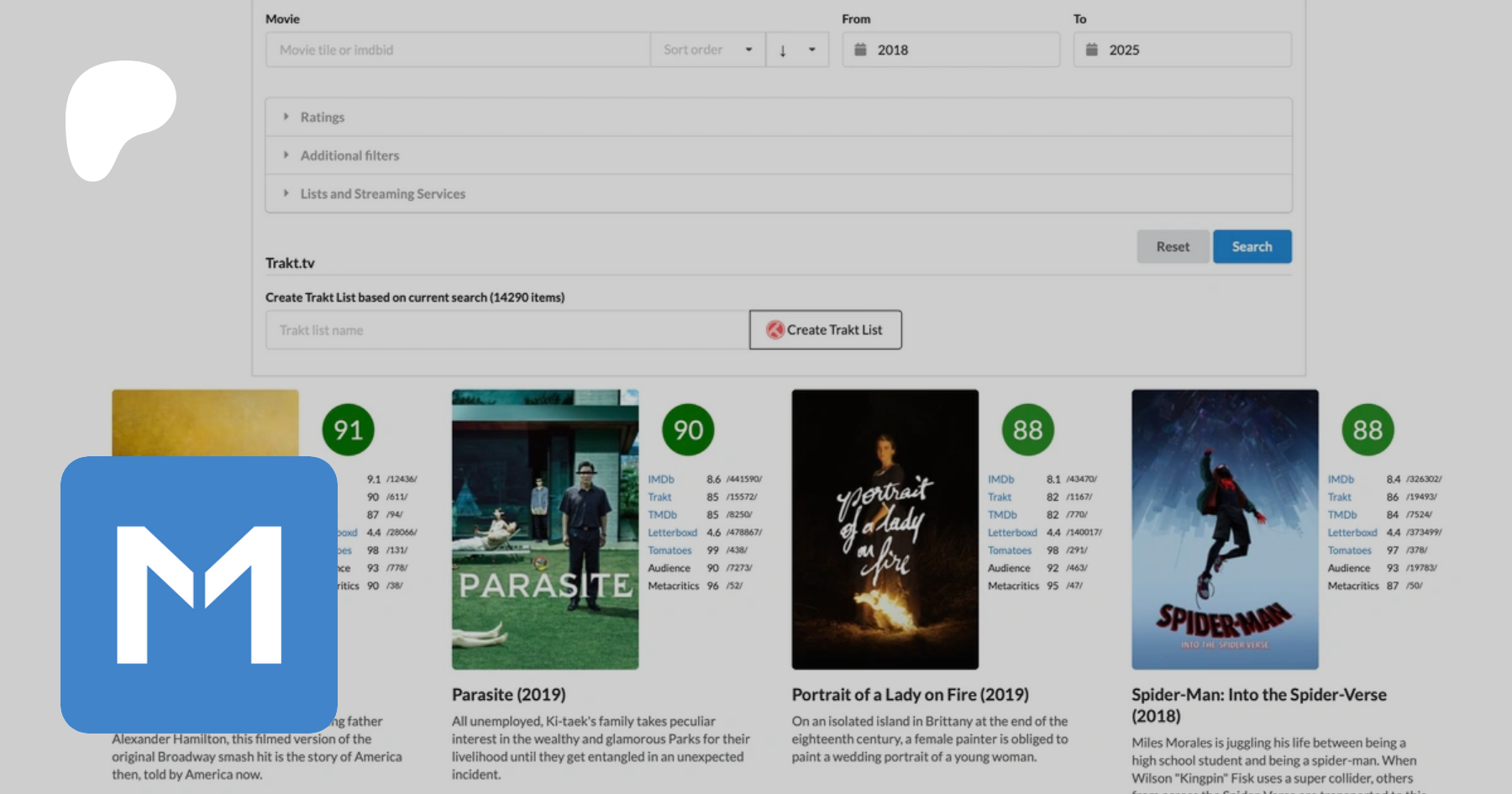Open the Sort order dropdown
Viewport: 1512px width, 794px height.
707,50
